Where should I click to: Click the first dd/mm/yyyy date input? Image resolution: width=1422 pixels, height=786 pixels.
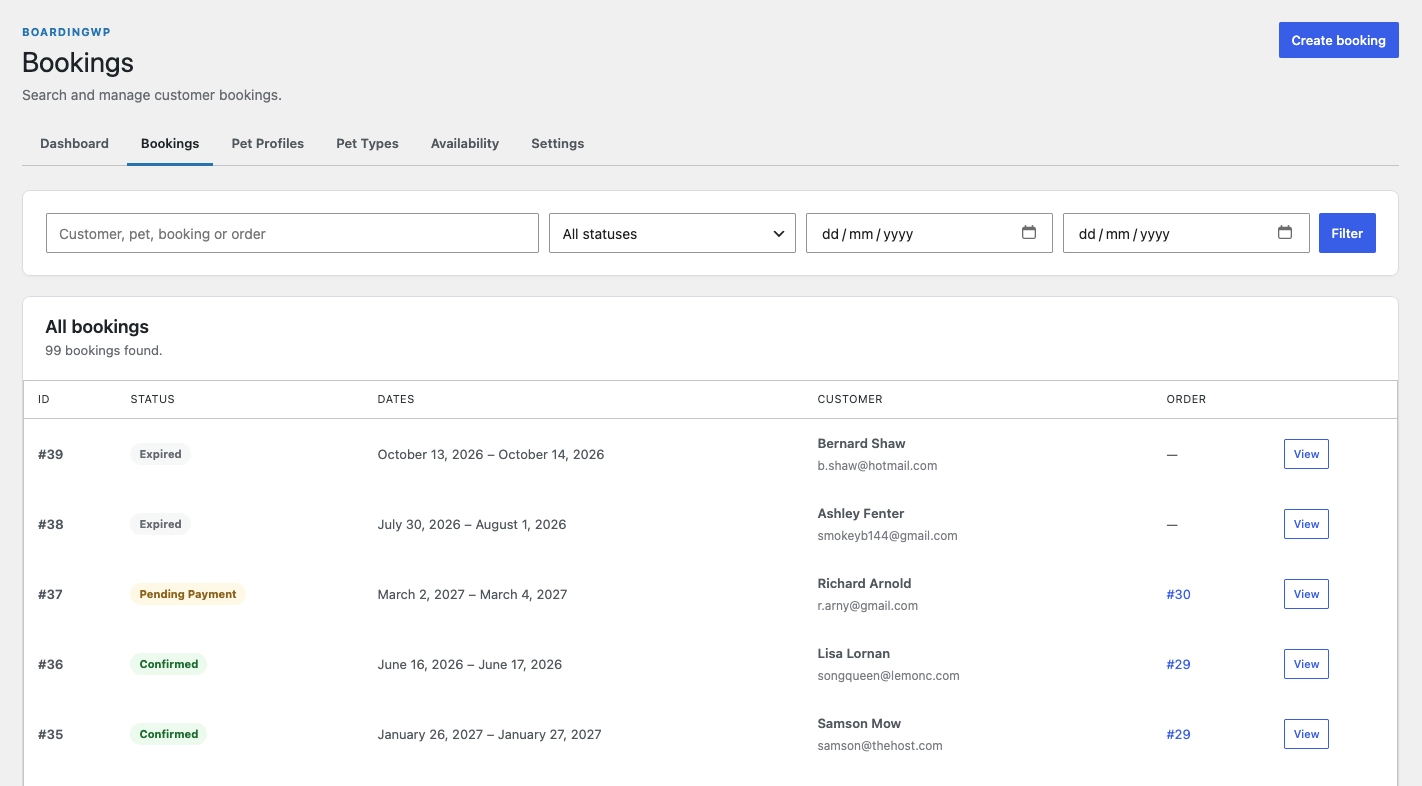coord(929,233)
